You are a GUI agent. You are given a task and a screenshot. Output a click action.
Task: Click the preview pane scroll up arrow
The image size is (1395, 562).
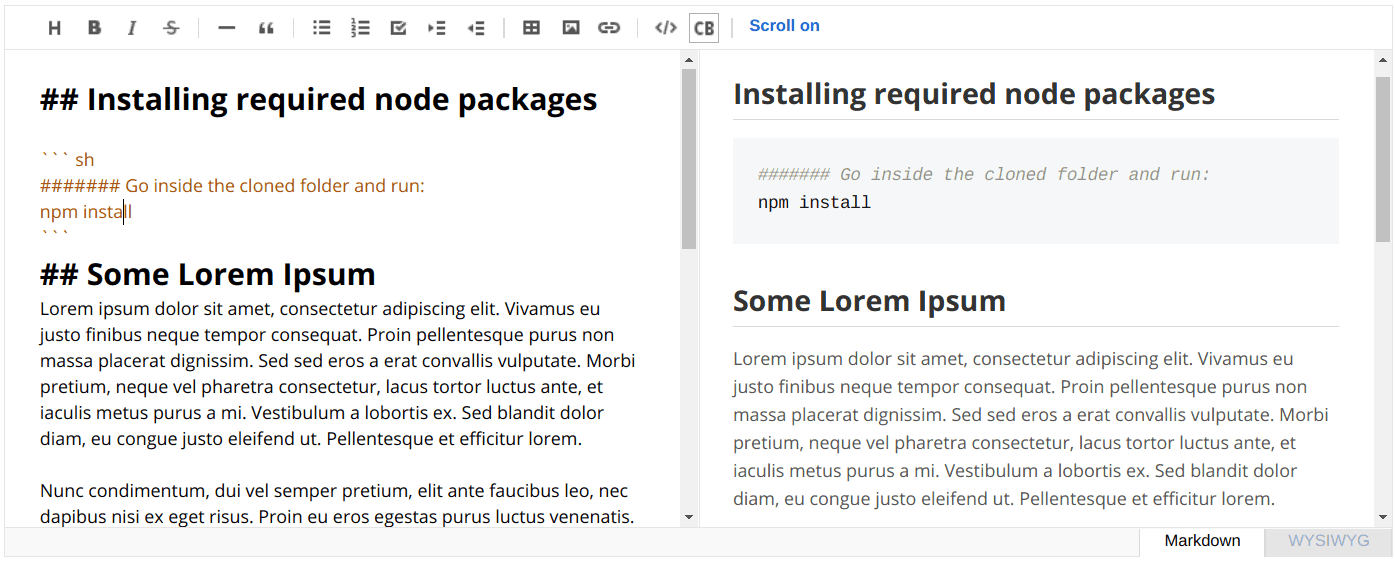tap(1383, 60)
